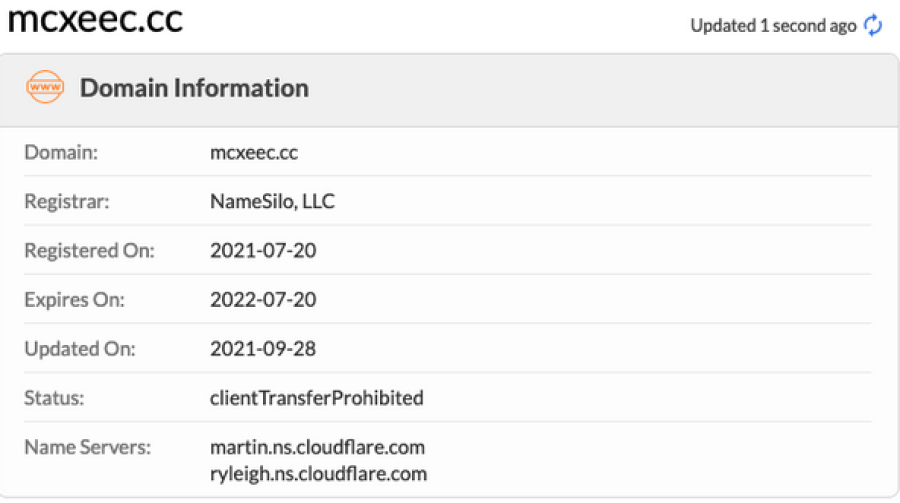Click the registered date 2021-07-20
900x503 pixels.
[263, 250]
